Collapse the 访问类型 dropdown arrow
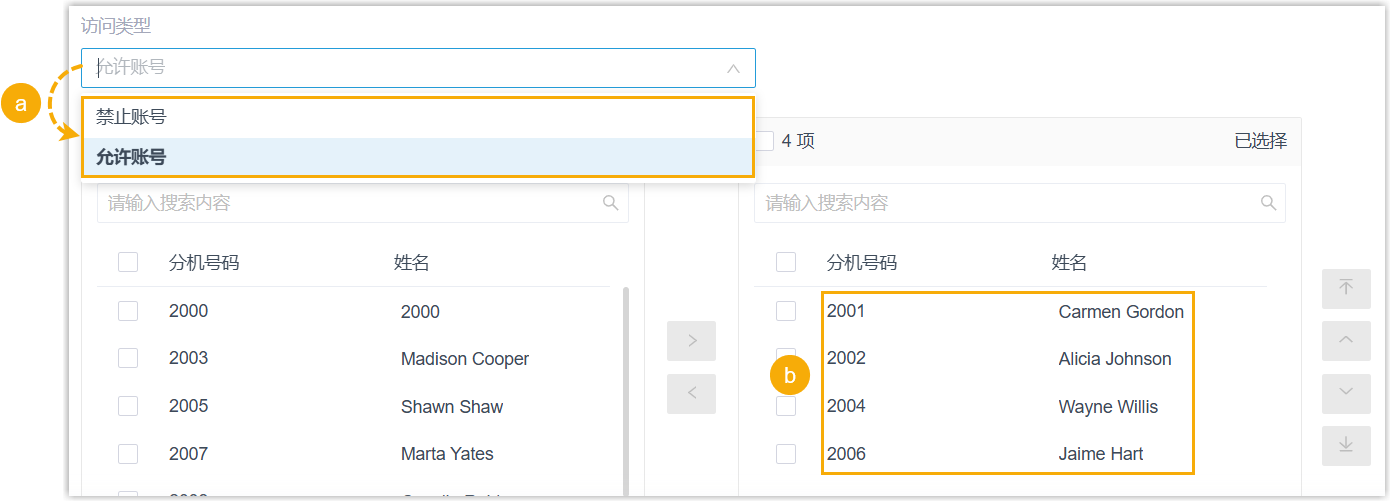The image size is (1391, 502). [733, 68]
